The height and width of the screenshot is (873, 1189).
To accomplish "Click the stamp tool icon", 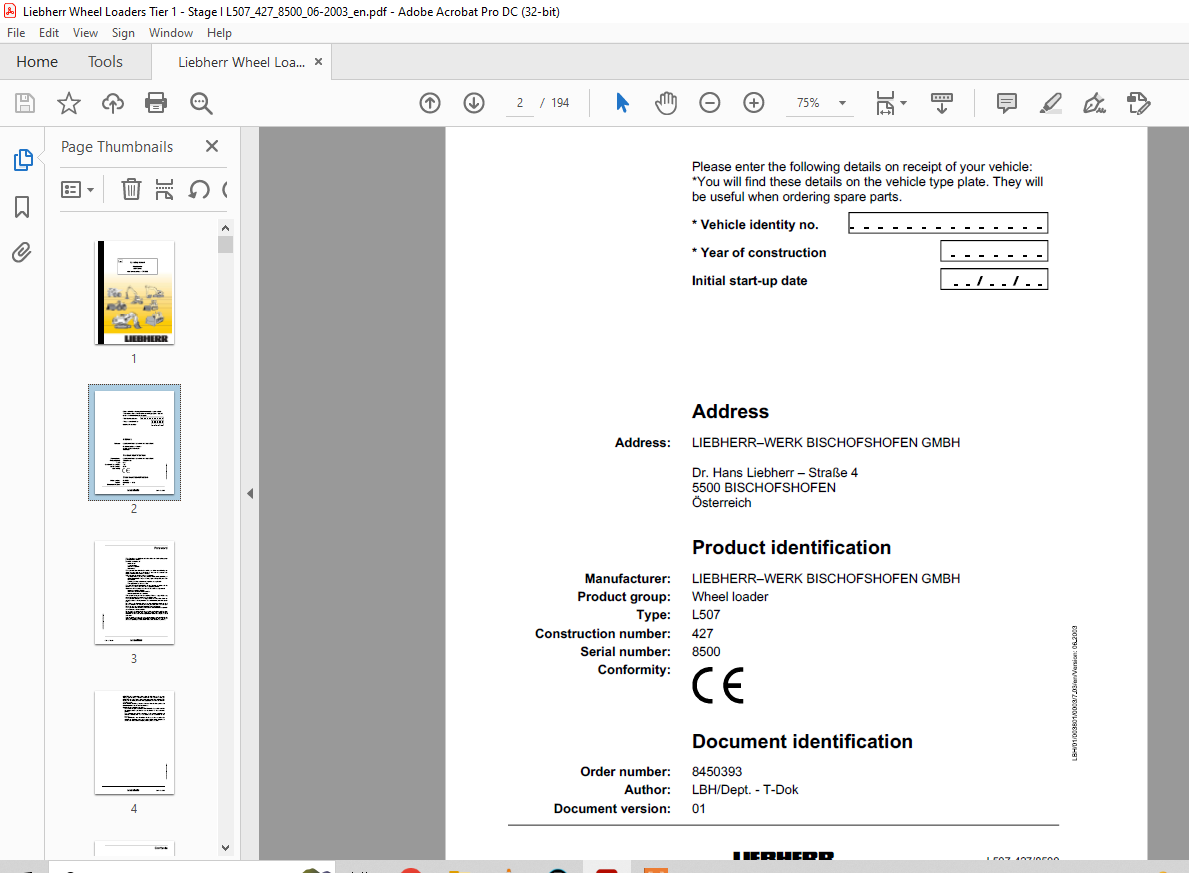I will (1139, 103).
